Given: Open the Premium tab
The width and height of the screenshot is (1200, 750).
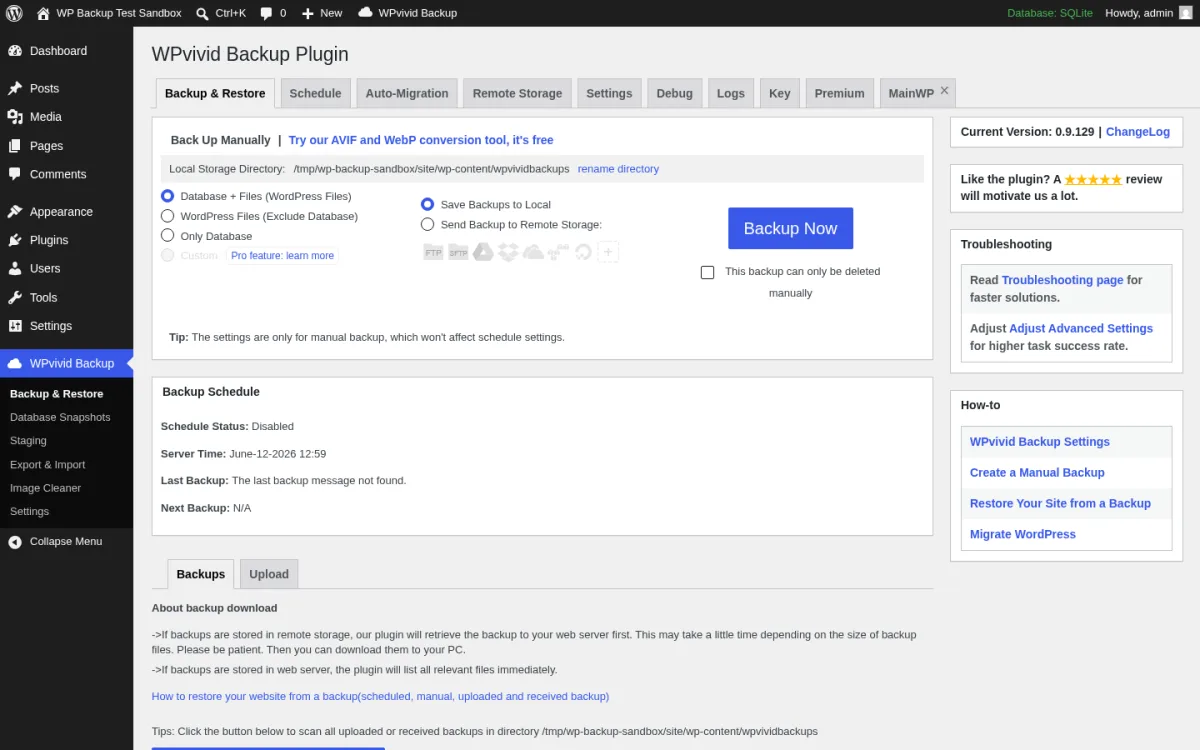Looking at the screenshot, I should coord(840,93).
